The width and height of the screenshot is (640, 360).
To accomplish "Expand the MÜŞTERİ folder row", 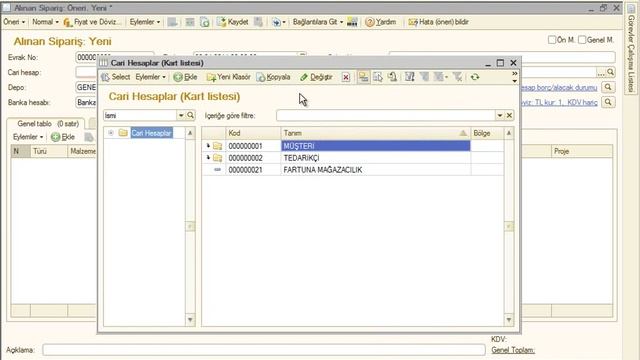I will [x=208, y=146].
